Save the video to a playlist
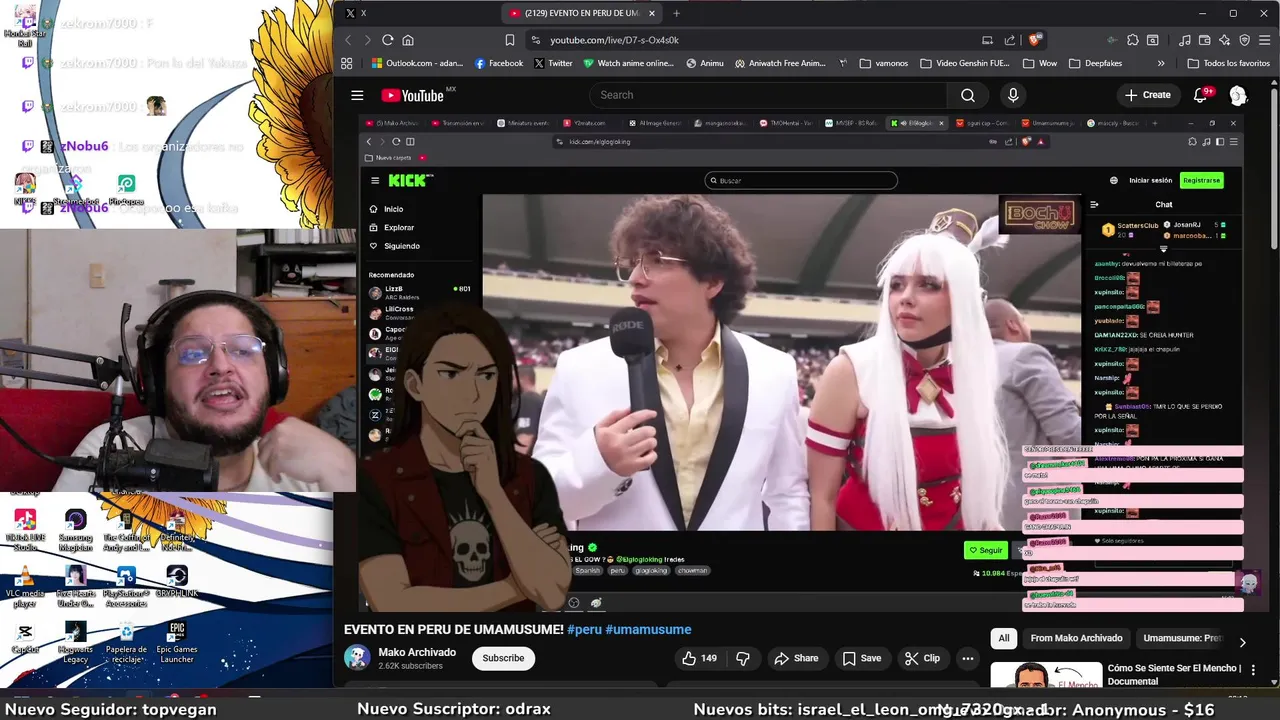 point(861,658)
